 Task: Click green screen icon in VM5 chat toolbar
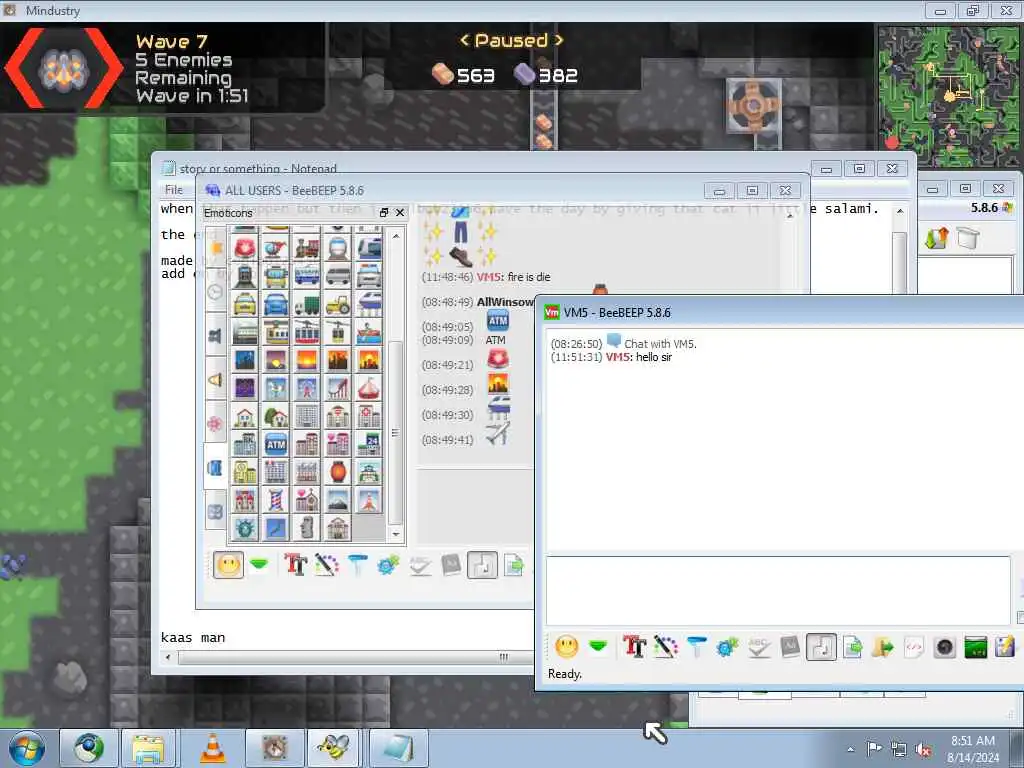(x=975, y=647)
